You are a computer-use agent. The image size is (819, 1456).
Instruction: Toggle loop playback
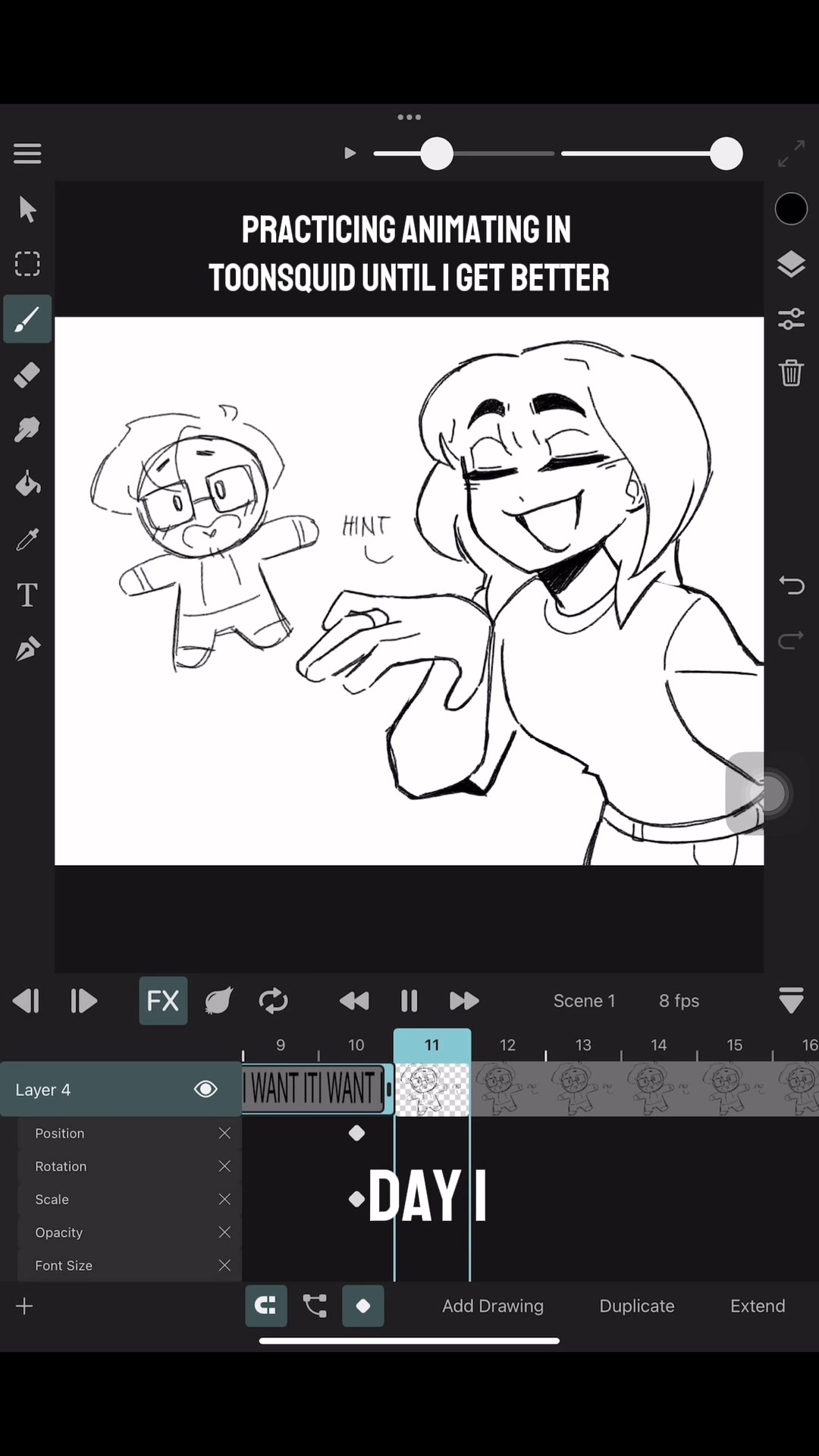273,1001
